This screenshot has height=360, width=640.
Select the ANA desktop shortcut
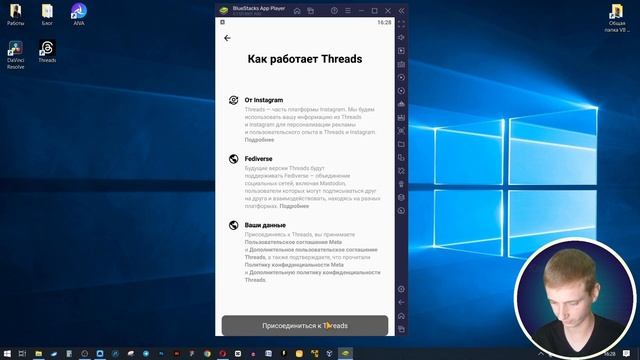tap(79, 14)
